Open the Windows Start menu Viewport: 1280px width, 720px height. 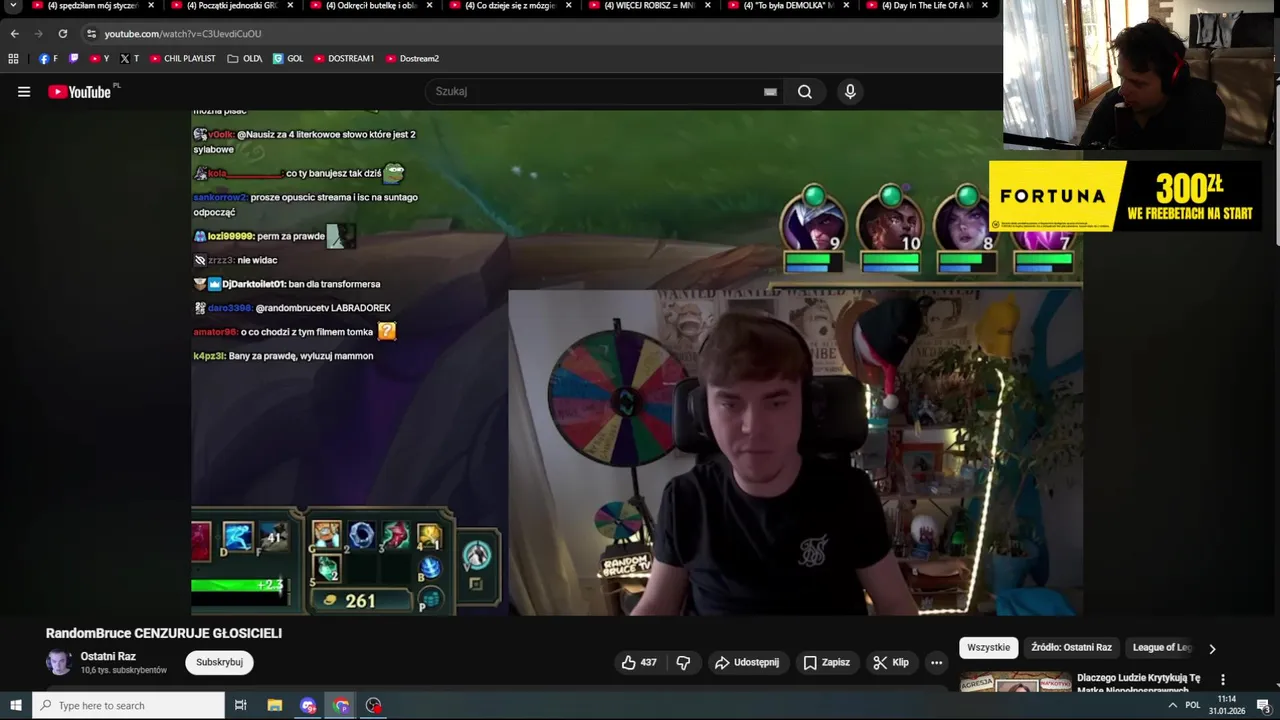pos(16,705)
